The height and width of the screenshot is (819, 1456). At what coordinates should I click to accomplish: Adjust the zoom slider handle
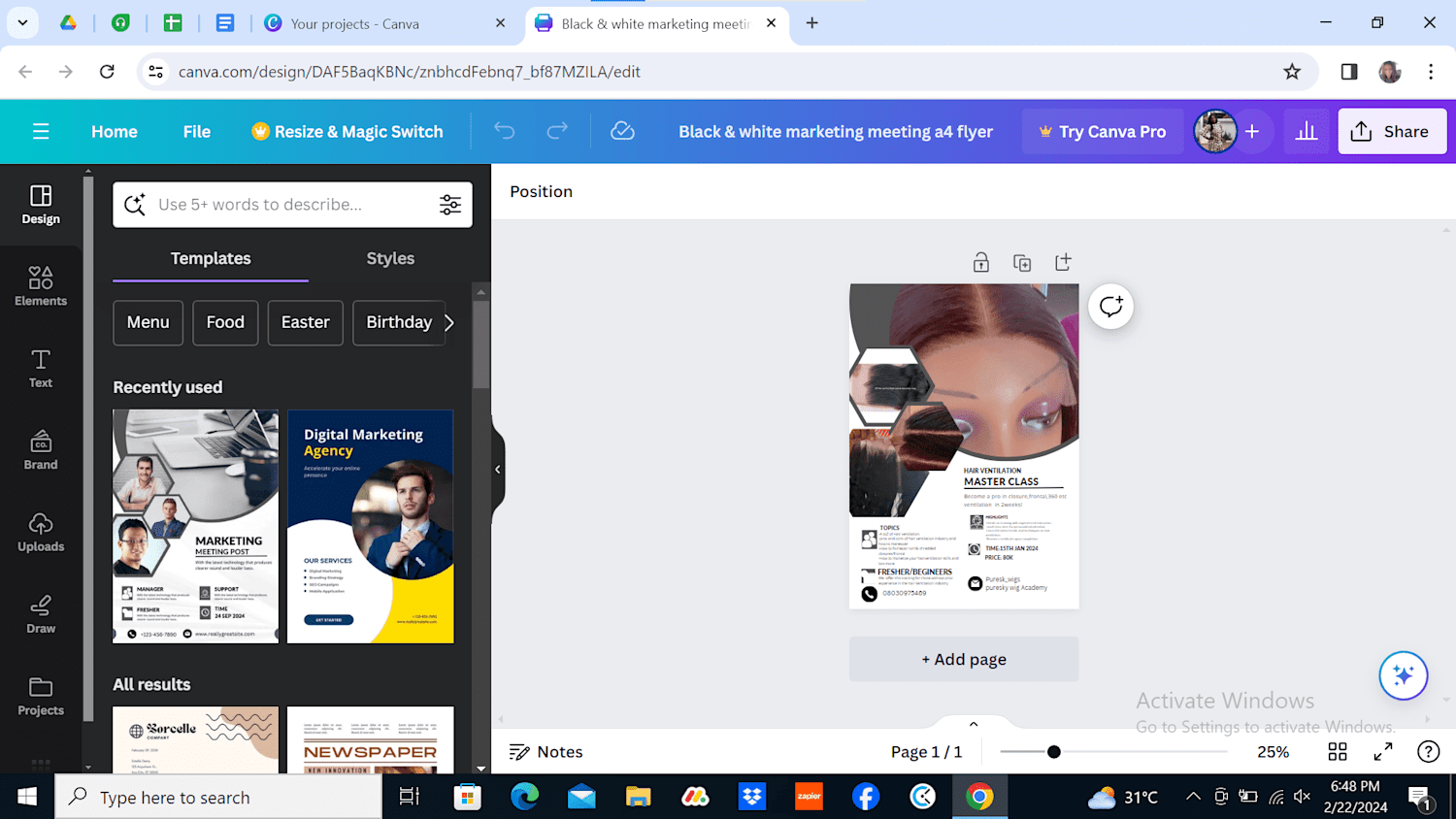point(1054,751)
